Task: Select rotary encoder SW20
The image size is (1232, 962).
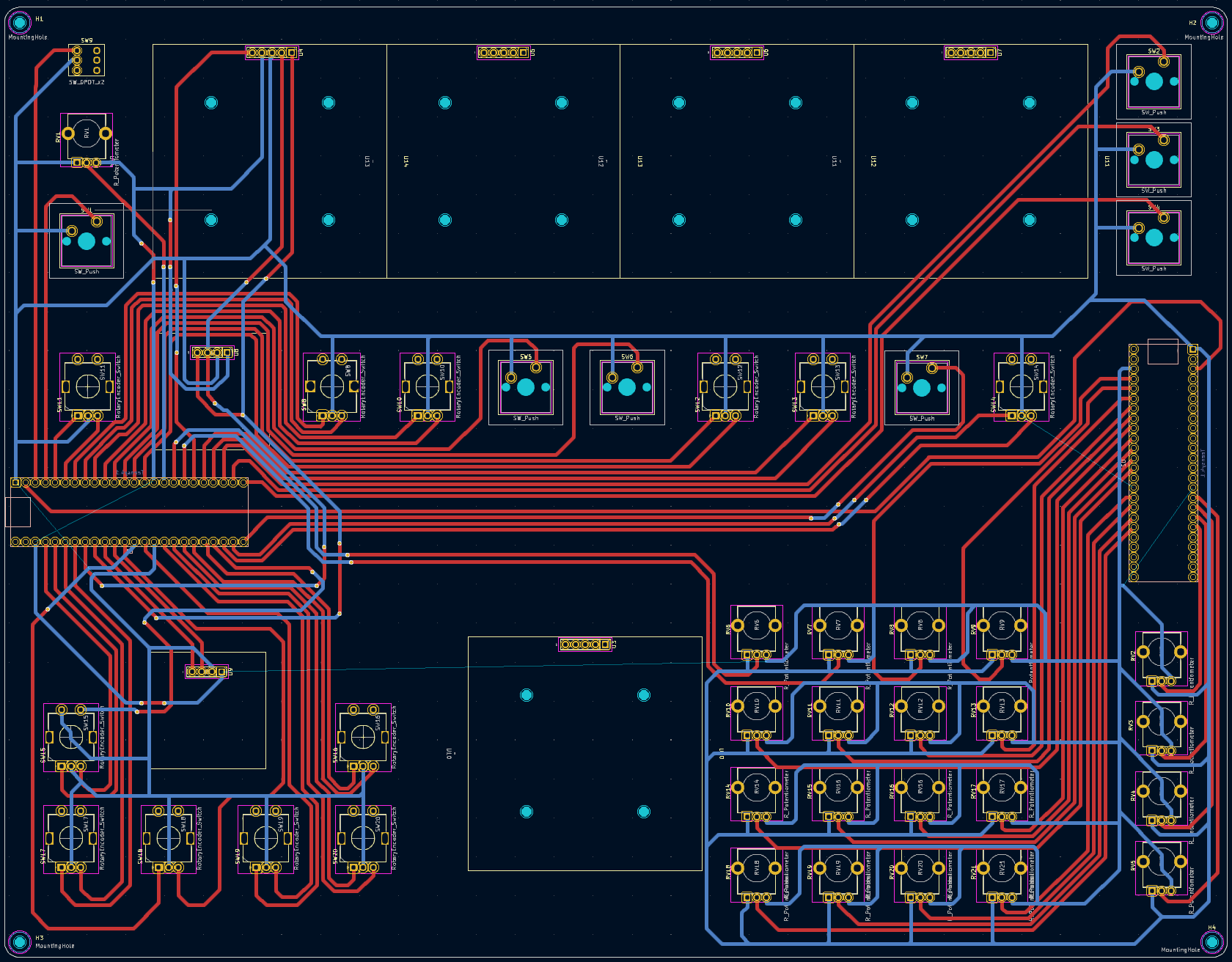Action: [363, 838]
